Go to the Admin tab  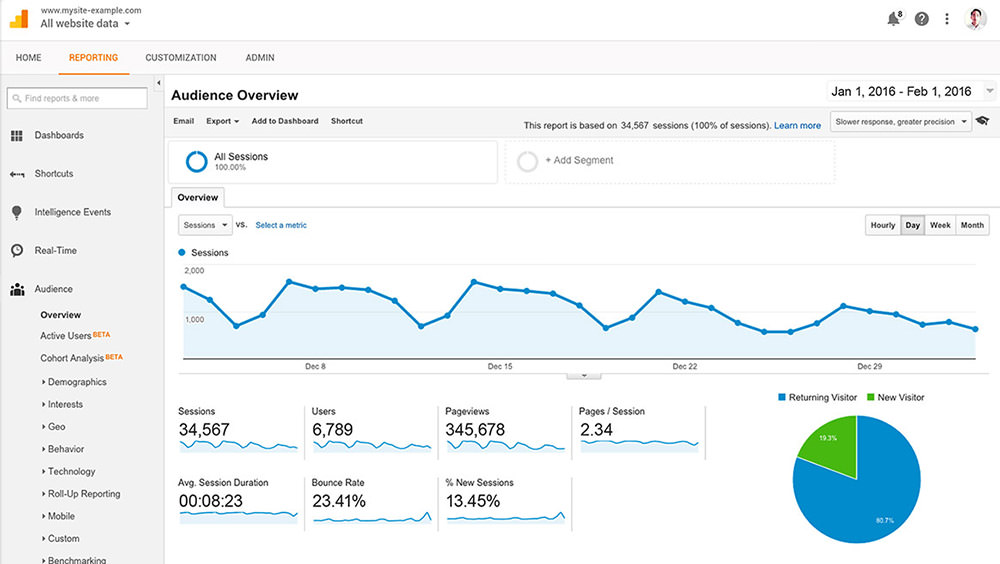pyautogui.click(x=260, y=58)
